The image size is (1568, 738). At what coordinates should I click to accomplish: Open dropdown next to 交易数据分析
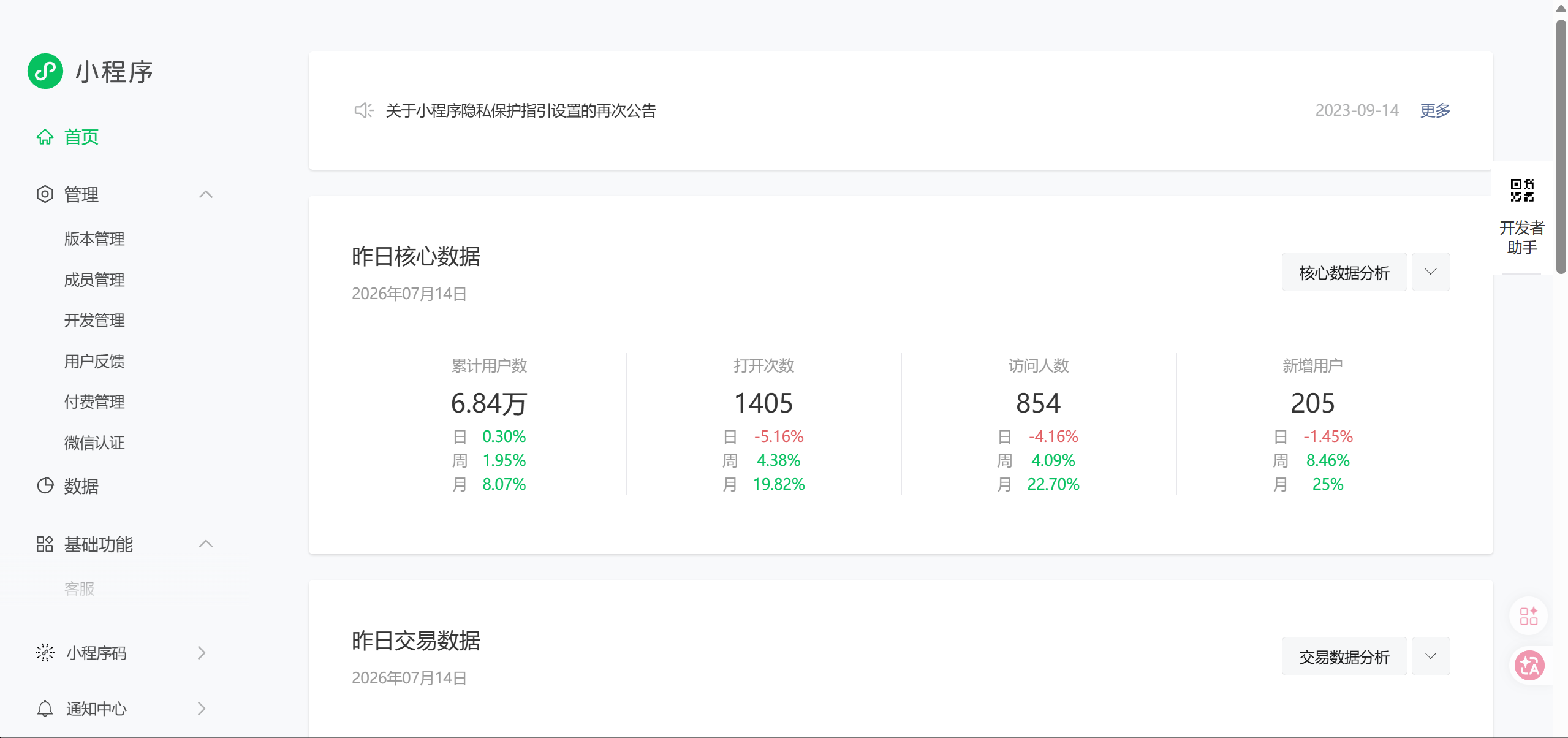point(1431,656)
